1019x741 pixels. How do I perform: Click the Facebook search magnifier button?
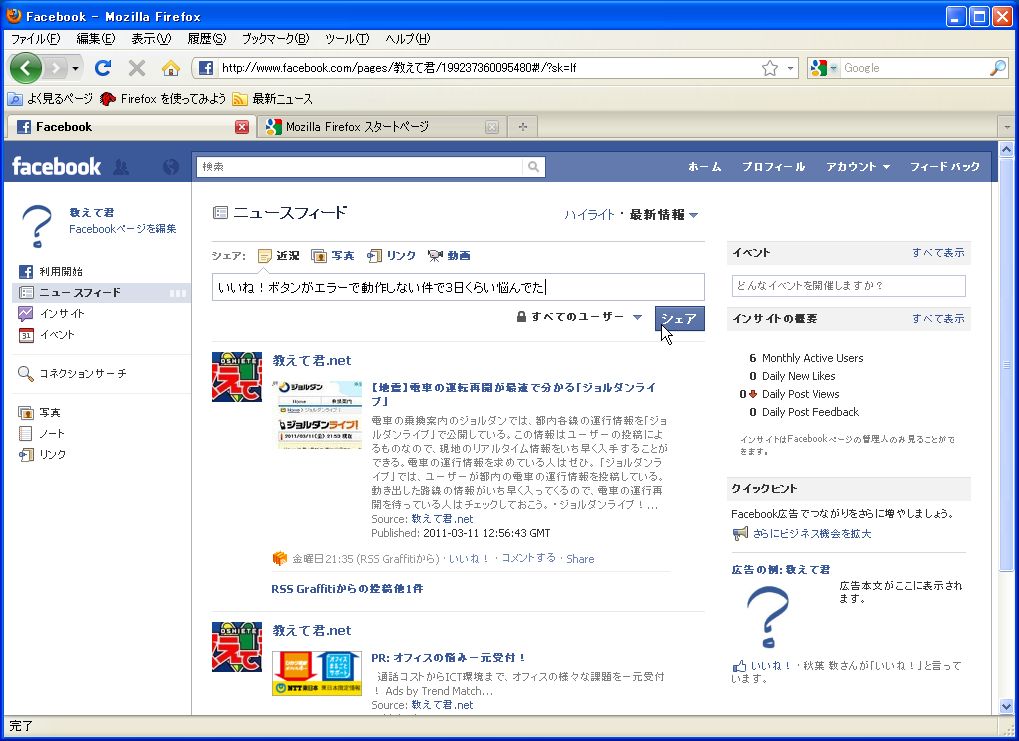534,167
